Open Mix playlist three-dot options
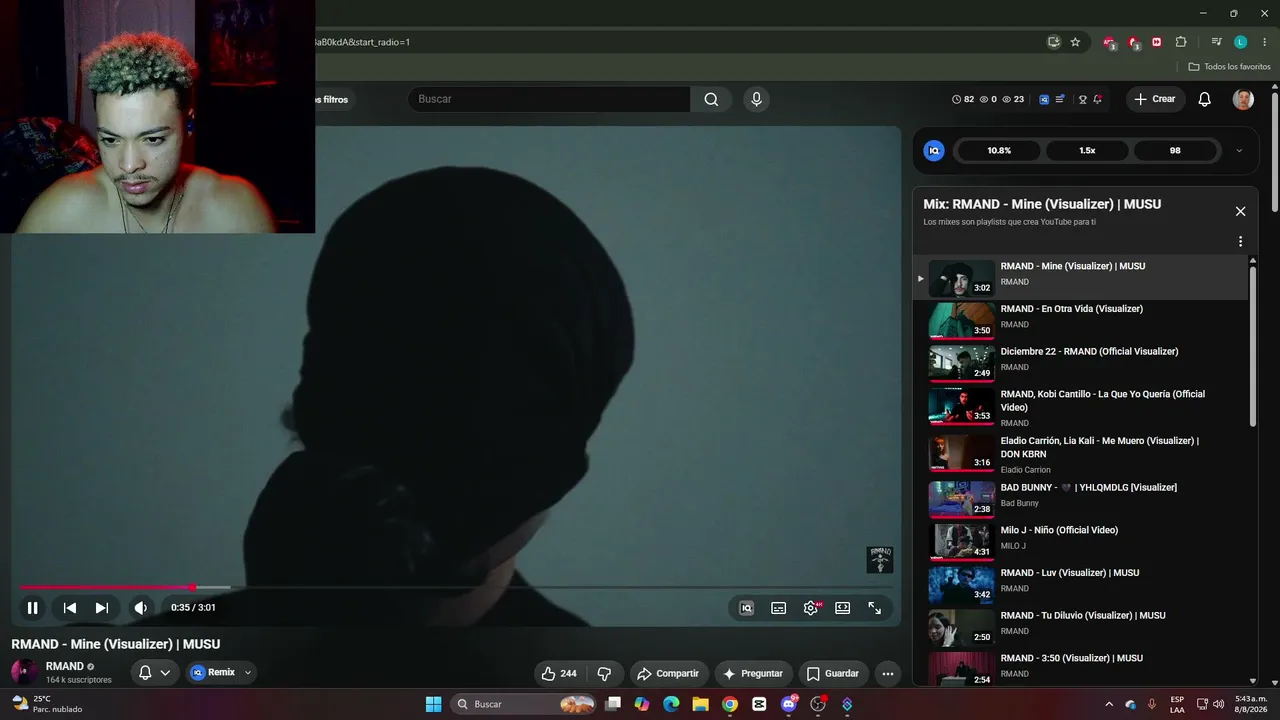This screenshot has height=720, width=1280. (x=1240, y=241)
